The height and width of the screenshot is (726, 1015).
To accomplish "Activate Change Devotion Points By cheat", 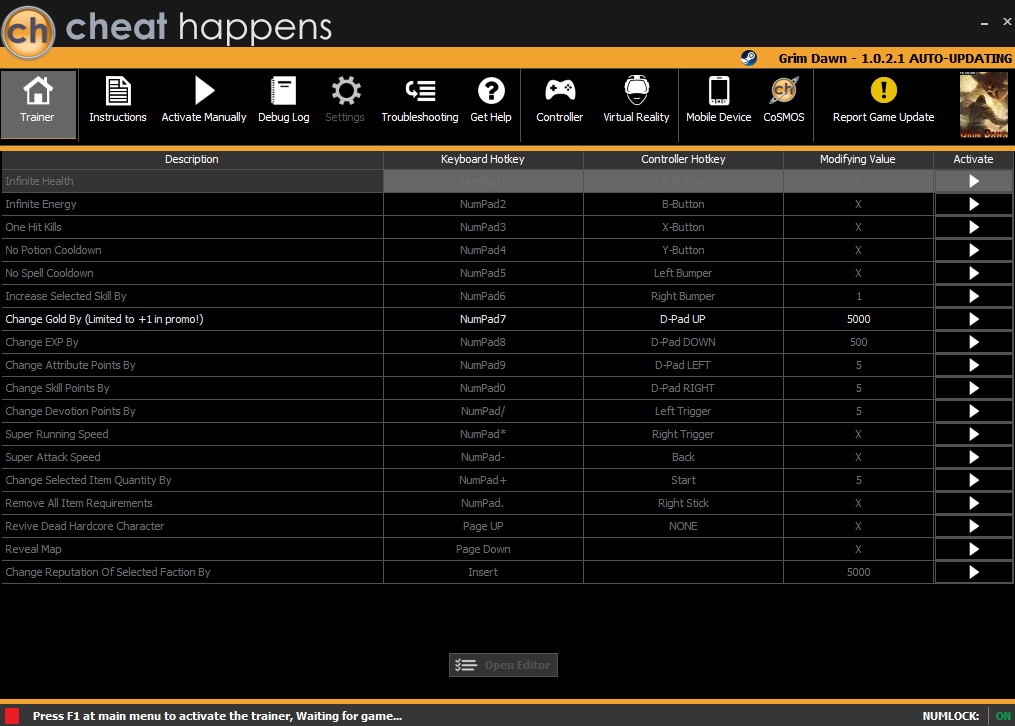I will (x=974, y=412).
